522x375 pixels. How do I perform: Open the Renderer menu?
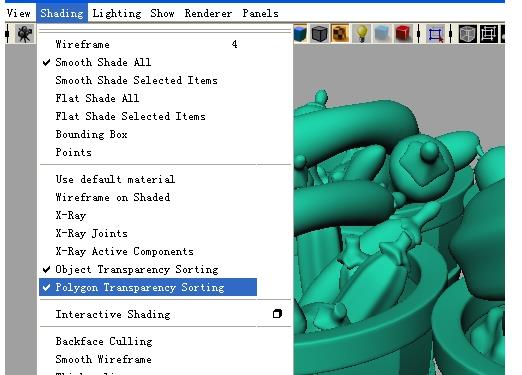point(208,13)
